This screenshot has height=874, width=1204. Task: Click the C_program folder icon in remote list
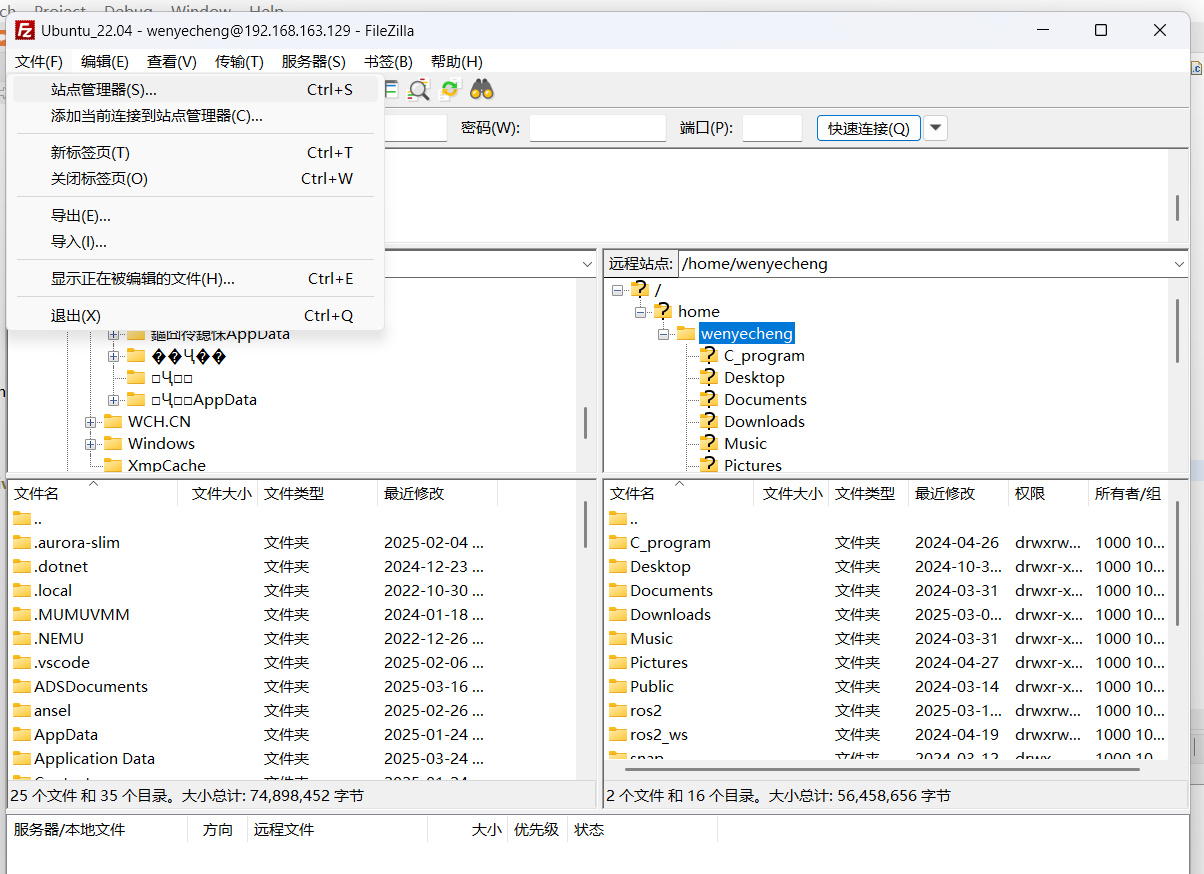tap(618, 542)
